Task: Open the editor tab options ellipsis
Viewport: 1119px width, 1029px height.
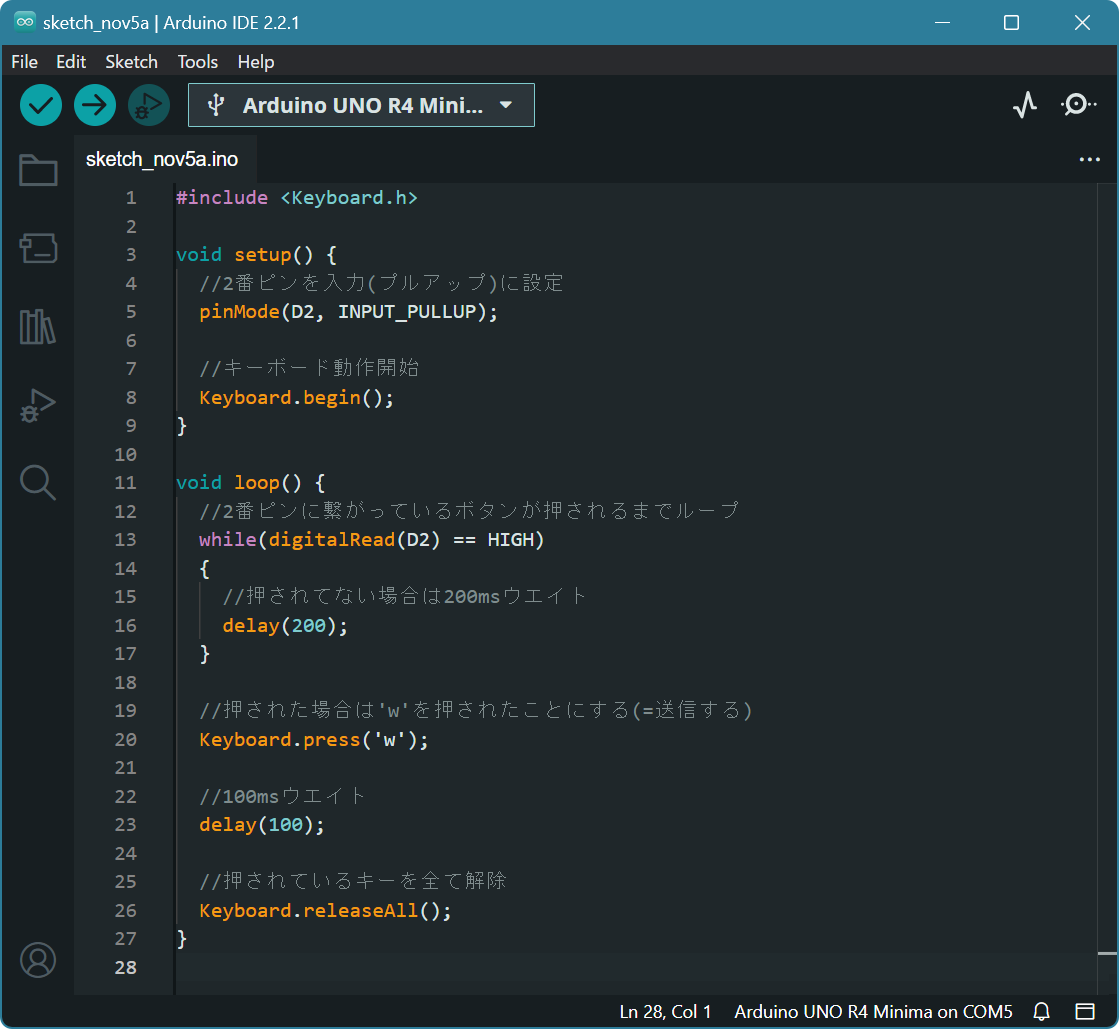Action: (1089, 160)
